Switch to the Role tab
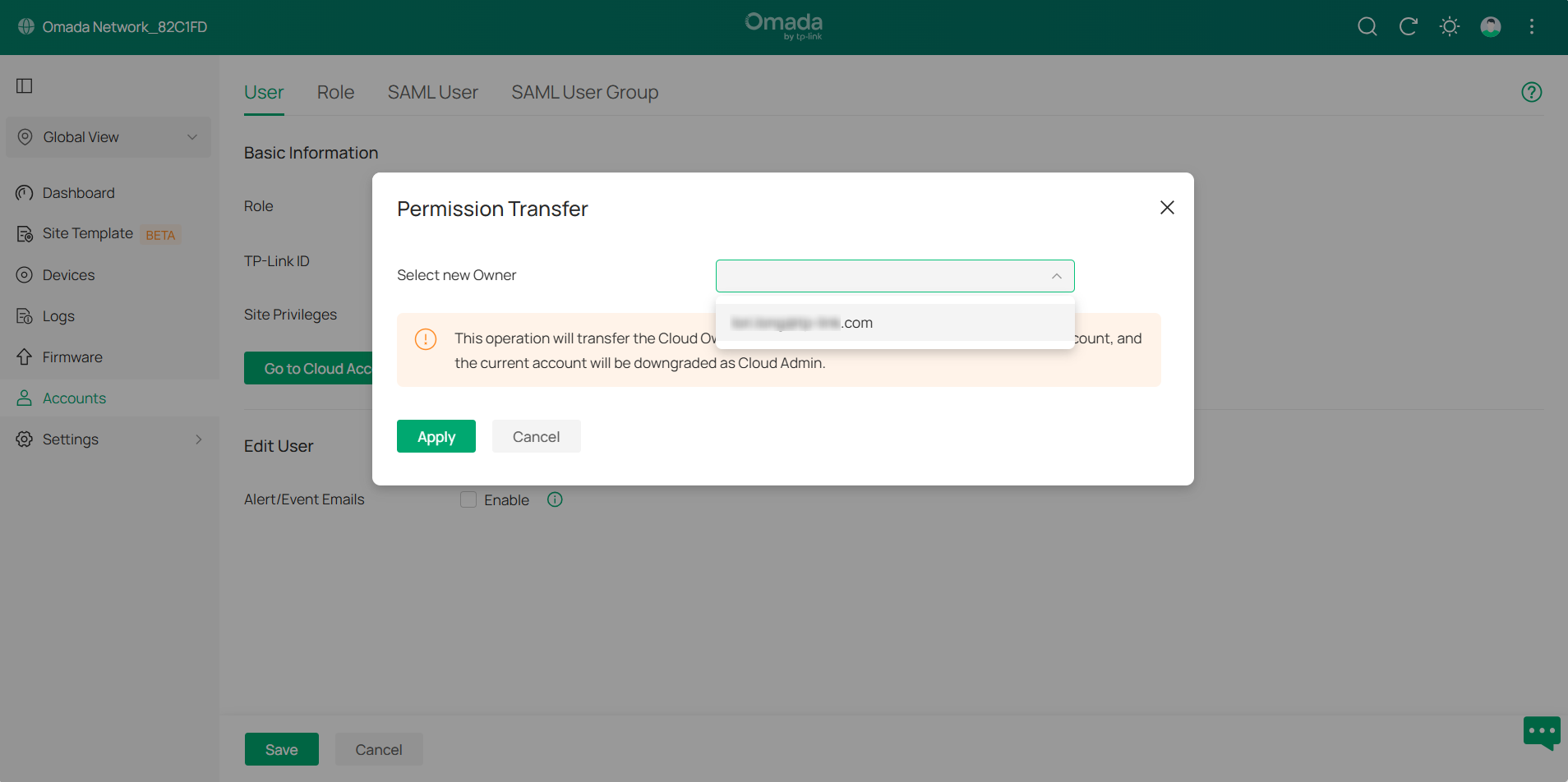The image size is (1568, 782). pyautogui.click(x=335, y=92)
